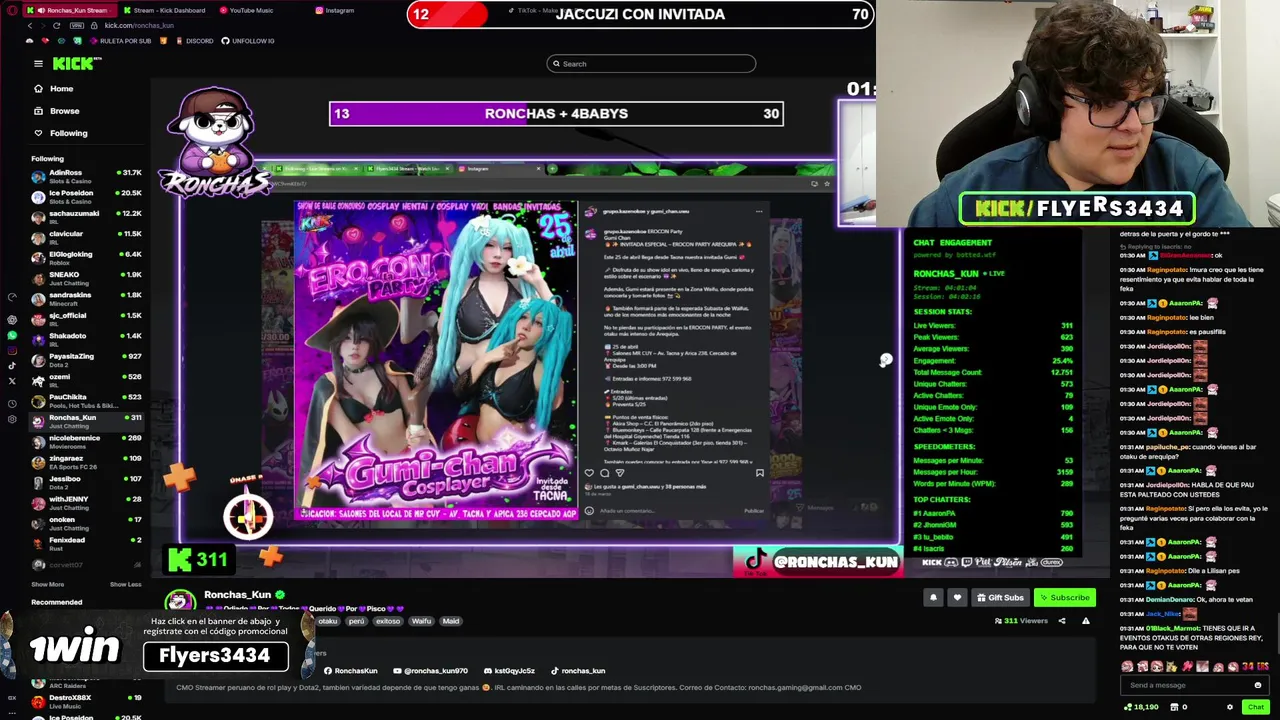This screenshot has height=720, width=1280.
Task: Click the browser reload button
Action: pos(57,25)
